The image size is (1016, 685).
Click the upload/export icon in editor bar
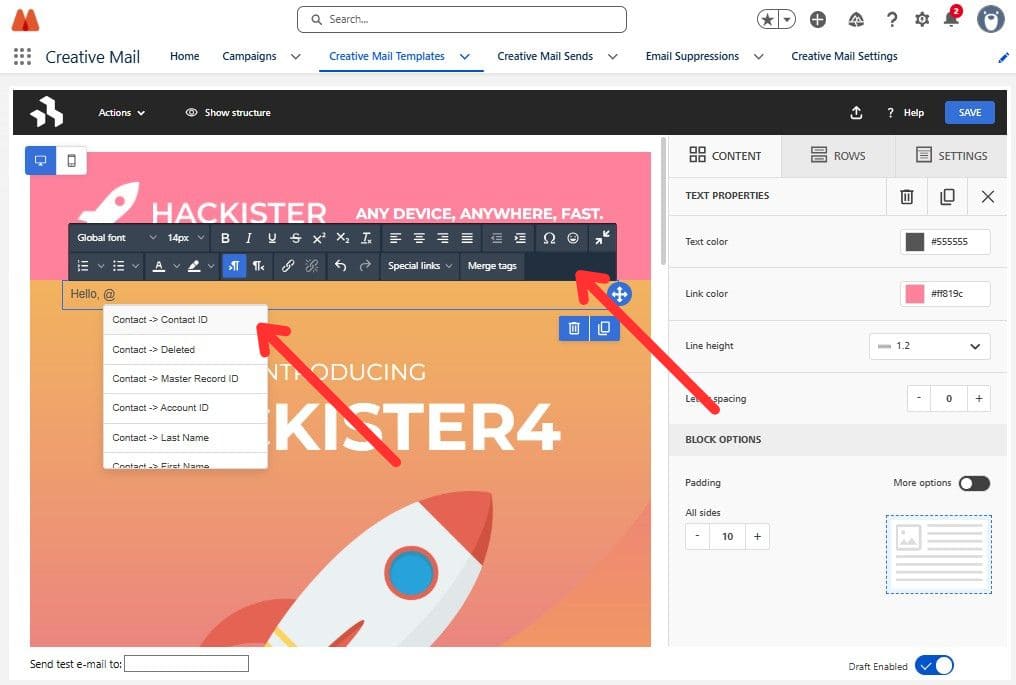click(856, 113)
